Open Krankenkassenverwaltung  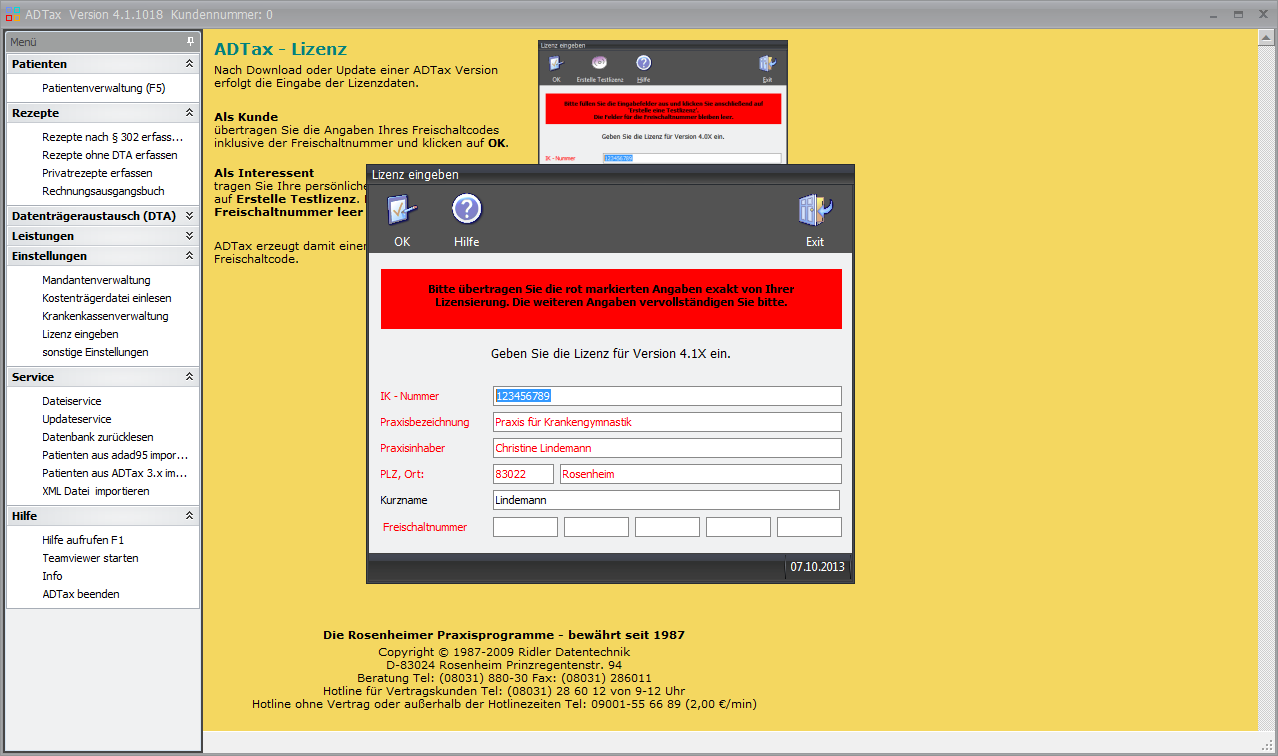tap(105, 316)
